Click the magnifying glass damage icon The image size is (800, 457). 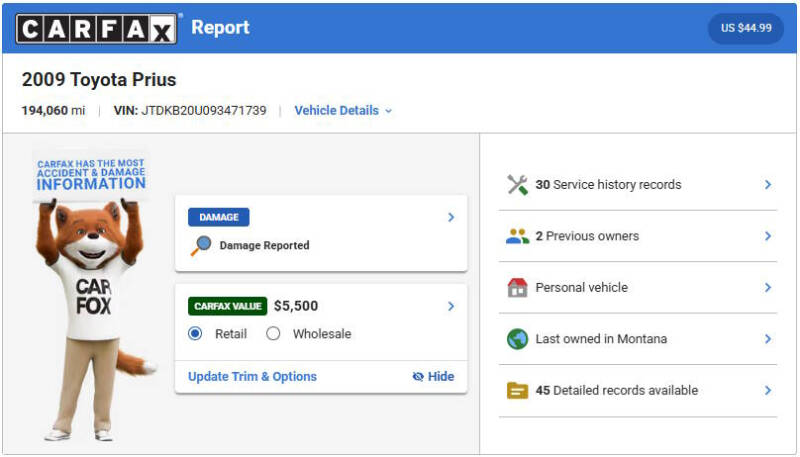pos(201,245)
